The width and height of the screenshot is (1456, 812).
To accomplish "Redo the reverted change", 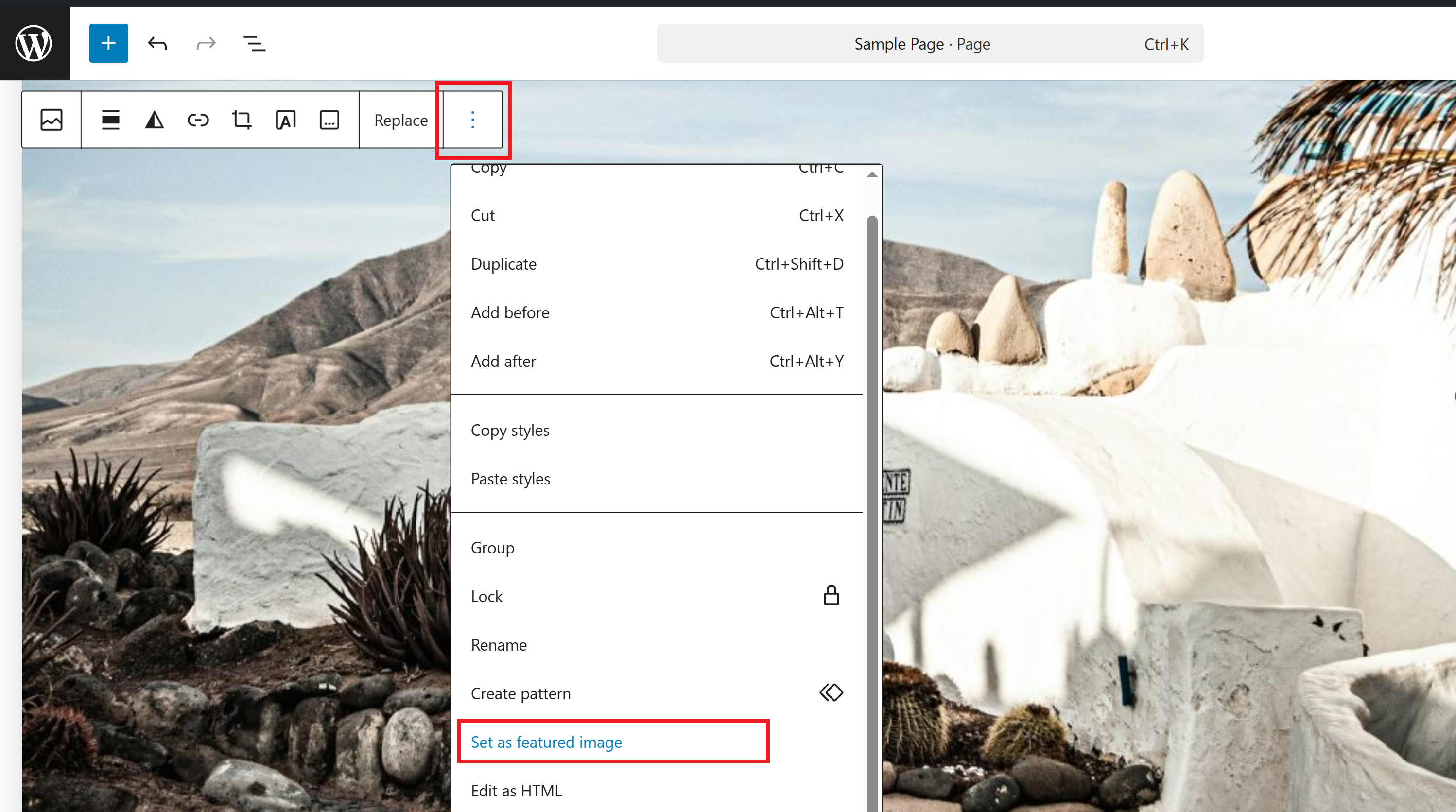I will point(206,43).
